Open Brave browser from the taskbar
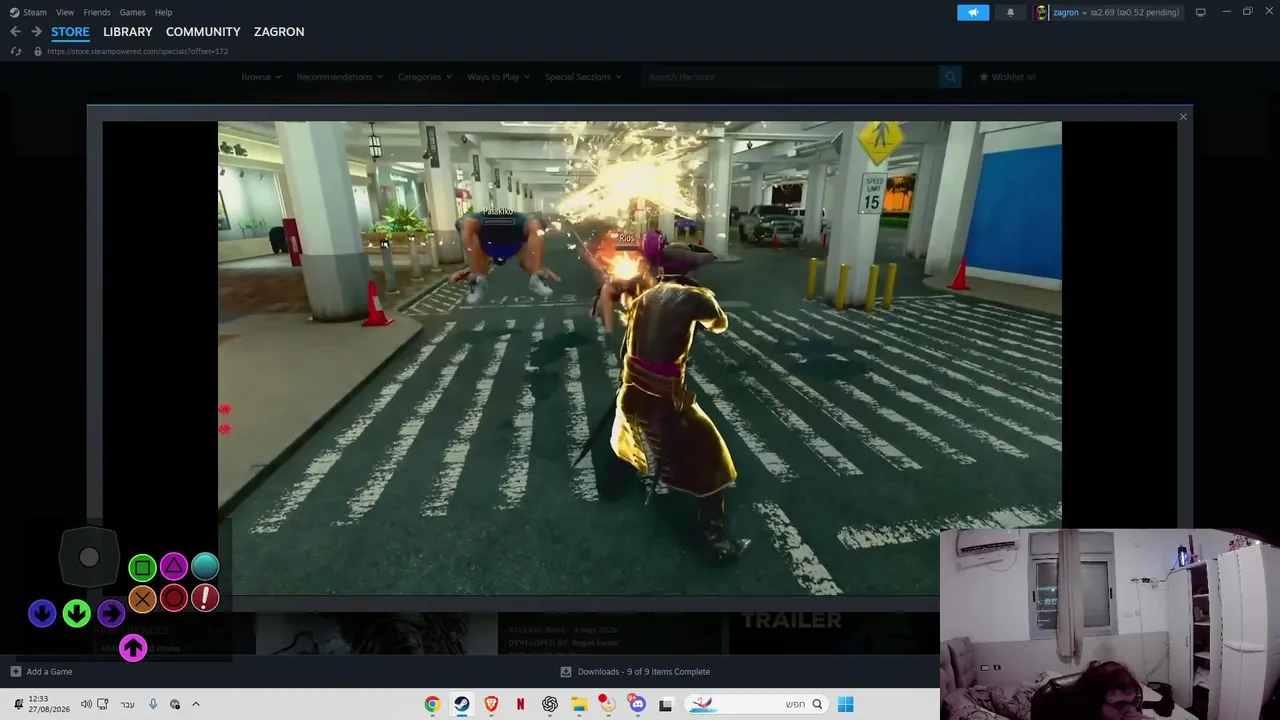Viewport: 1280px width, 720px height. pyautogui.click(x=491, y=704)
